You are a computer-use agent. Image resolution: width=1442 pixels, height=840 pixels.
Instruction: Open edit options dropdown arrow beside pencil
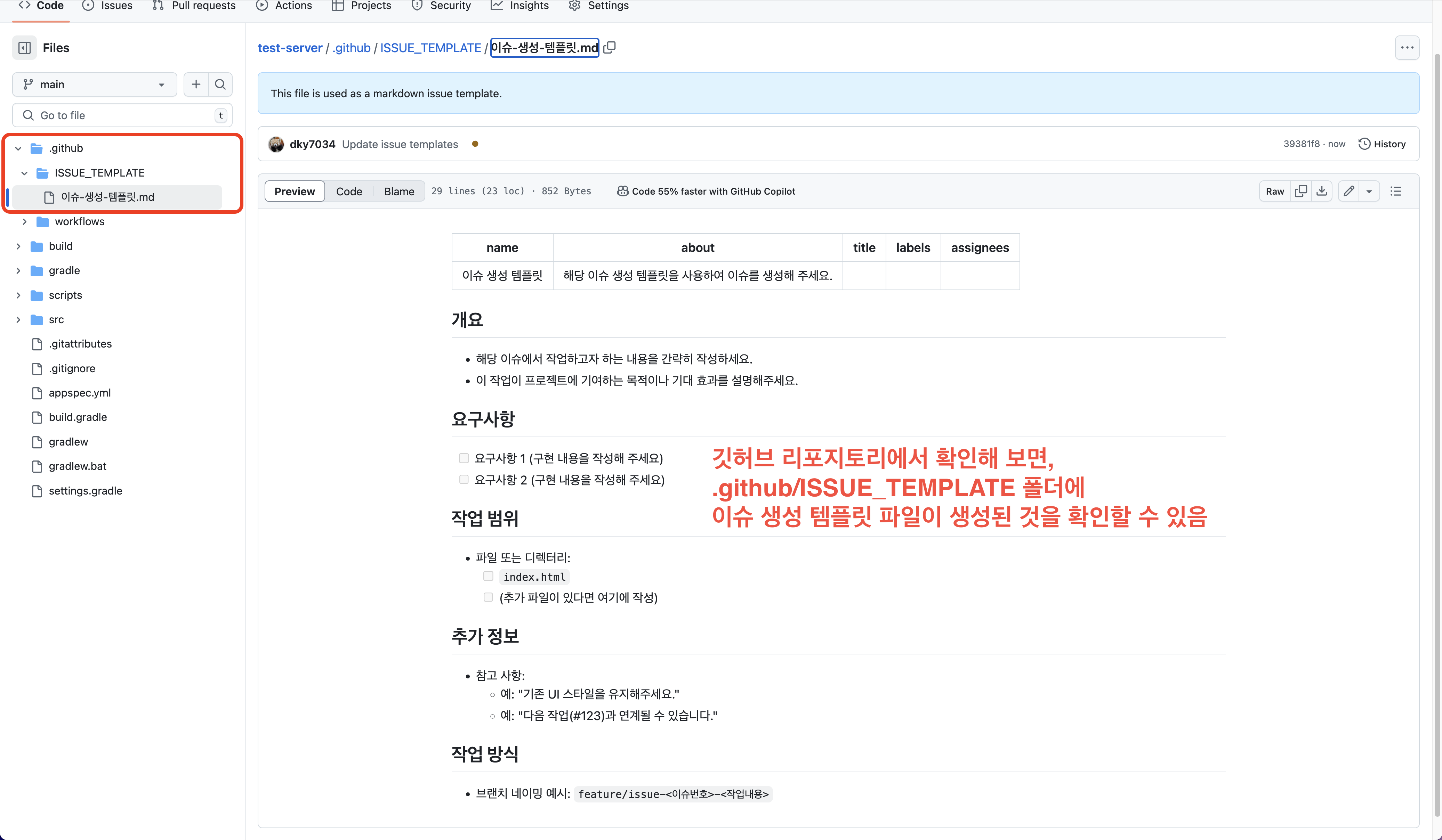tap(1369, 191)
